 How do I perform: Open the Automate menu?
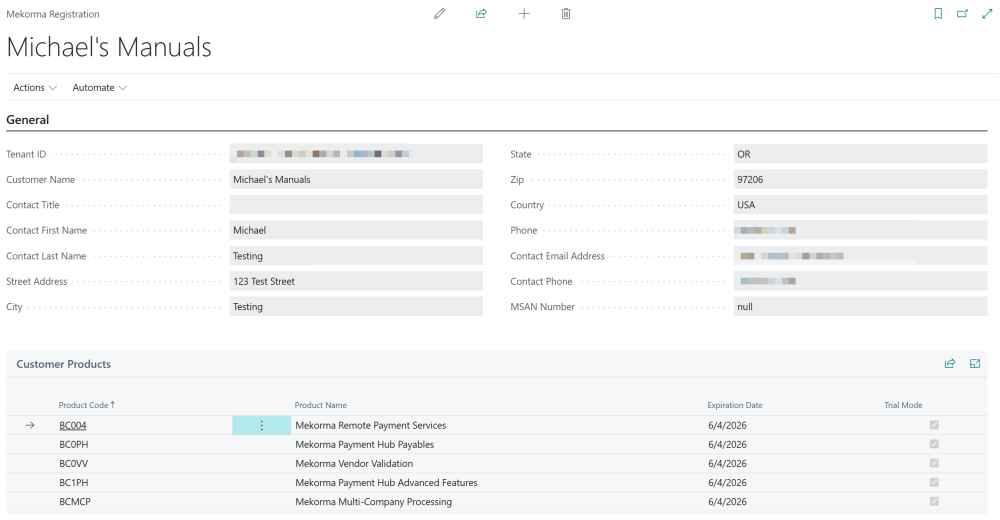click(99, 87)
